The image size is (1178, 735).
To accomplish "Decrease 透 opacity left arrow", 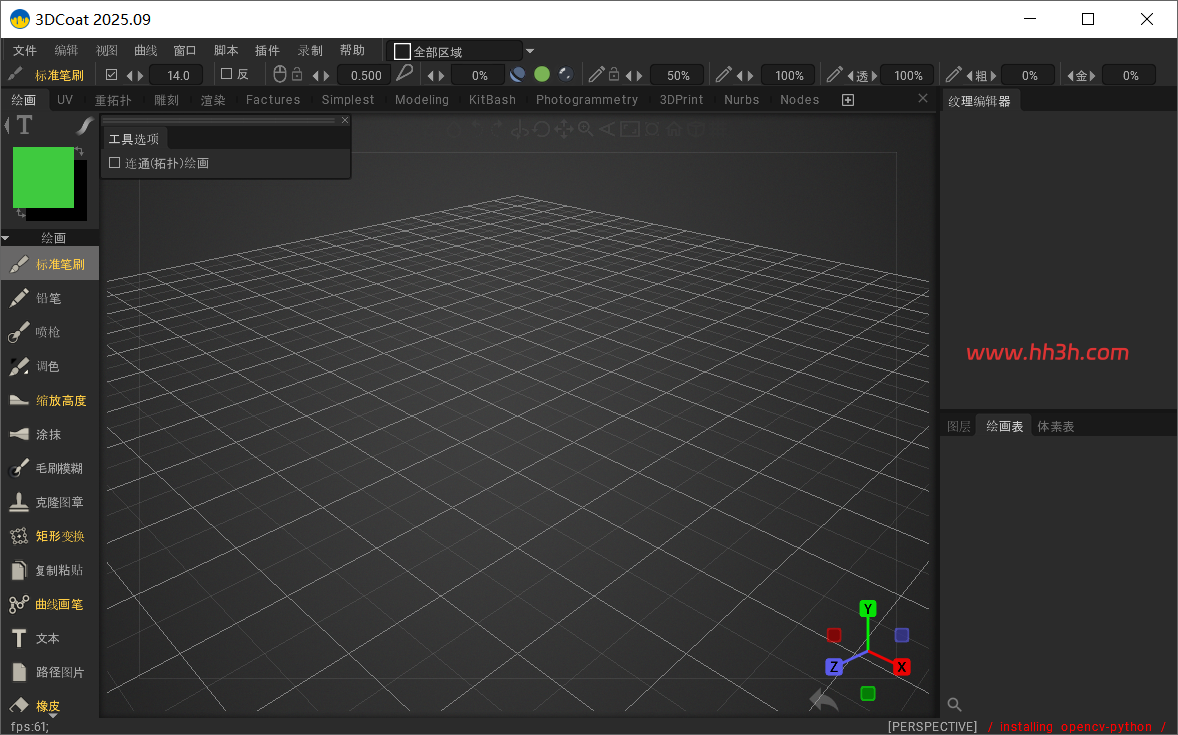I will (x=851, y=75).
